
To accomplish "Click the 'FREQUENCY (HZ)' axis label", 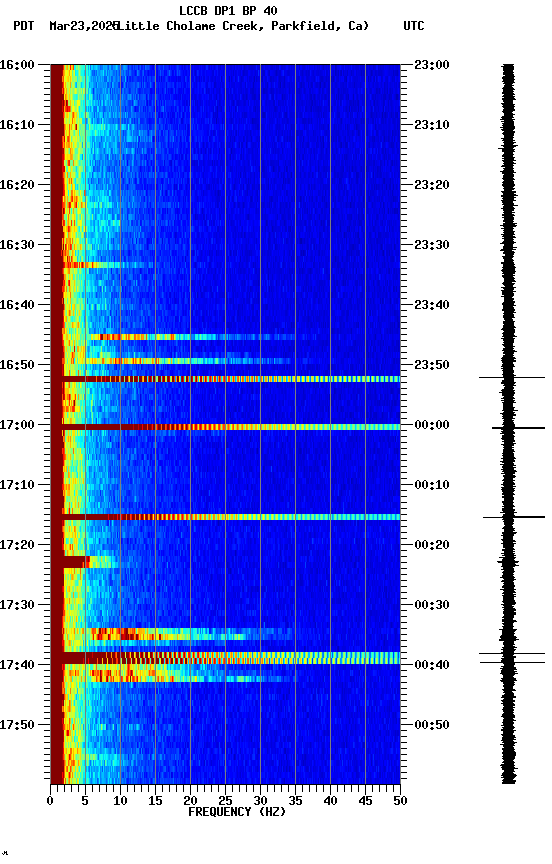I will coord(237,812).
